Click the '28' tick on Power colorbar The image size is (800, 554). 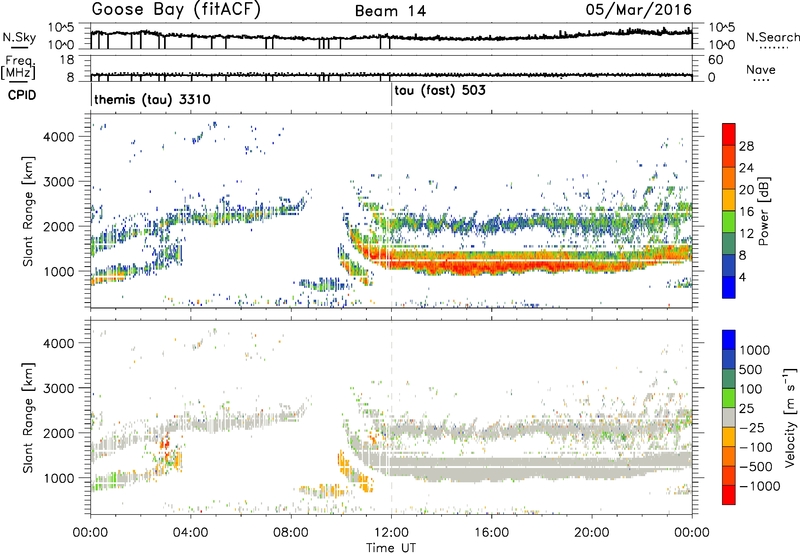click(x=746, y=146)
